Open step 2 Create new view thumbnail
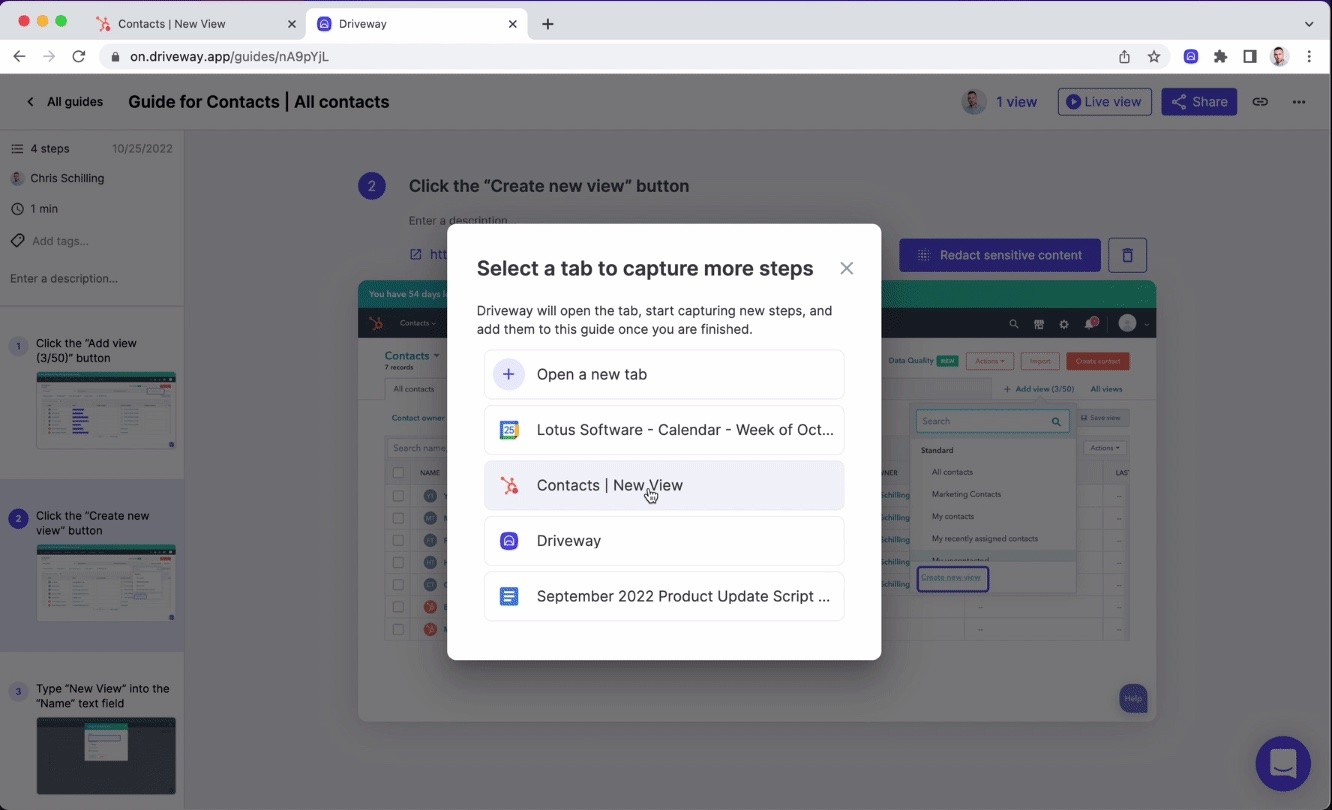The image size is (1332, 810). click(106, 583)
